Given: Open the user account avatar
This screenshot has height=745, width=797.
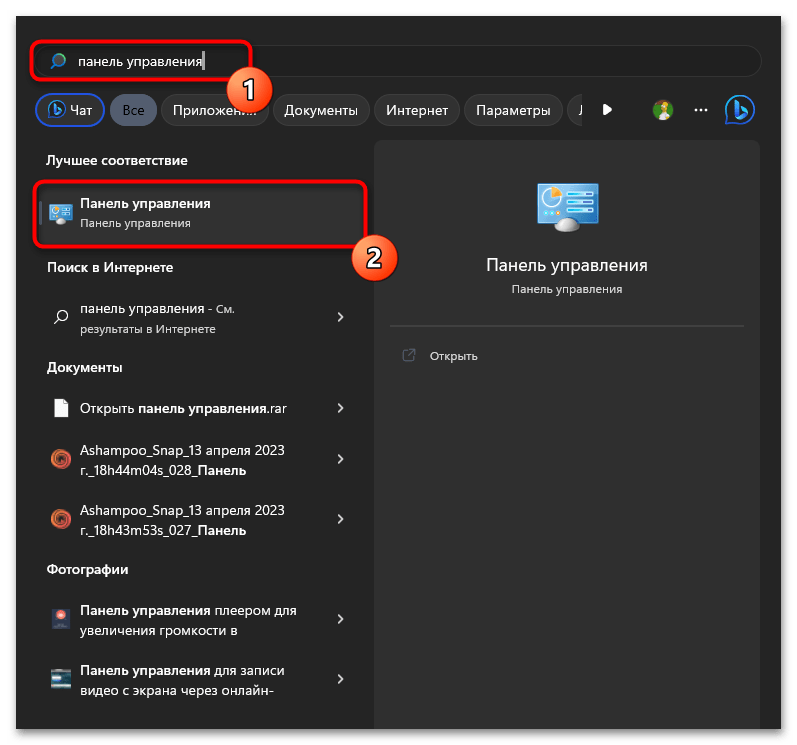Looking at the screenshot, I should point(663,110).
